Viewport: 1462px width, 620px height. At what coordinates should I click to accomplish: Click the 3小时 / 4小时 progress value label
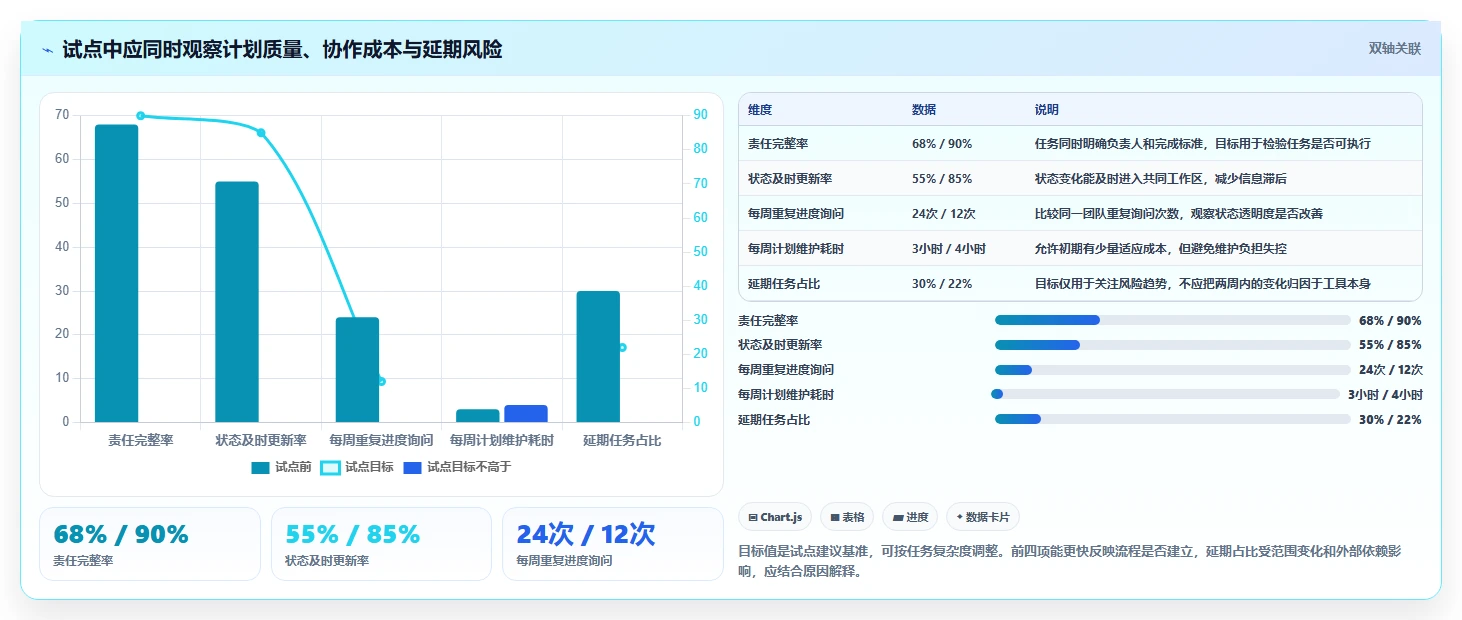[1385, 394]
